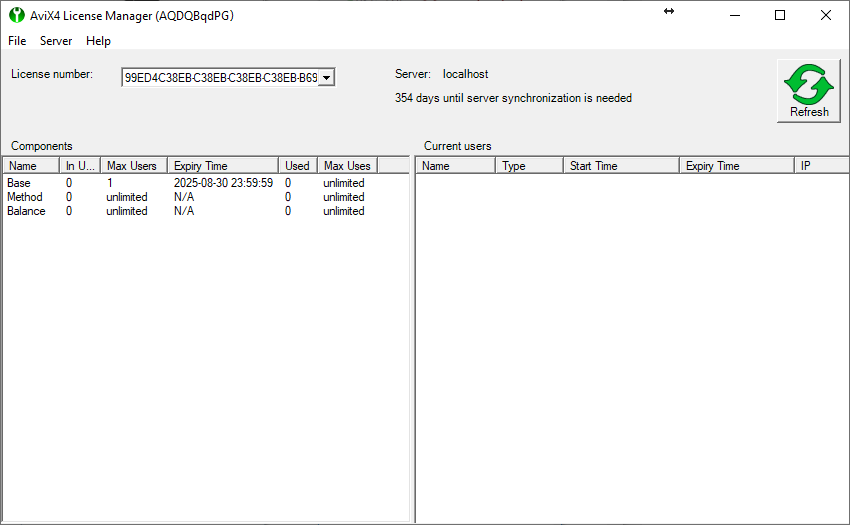
Task: Select the Balance component row
Action: pos(26,211)
